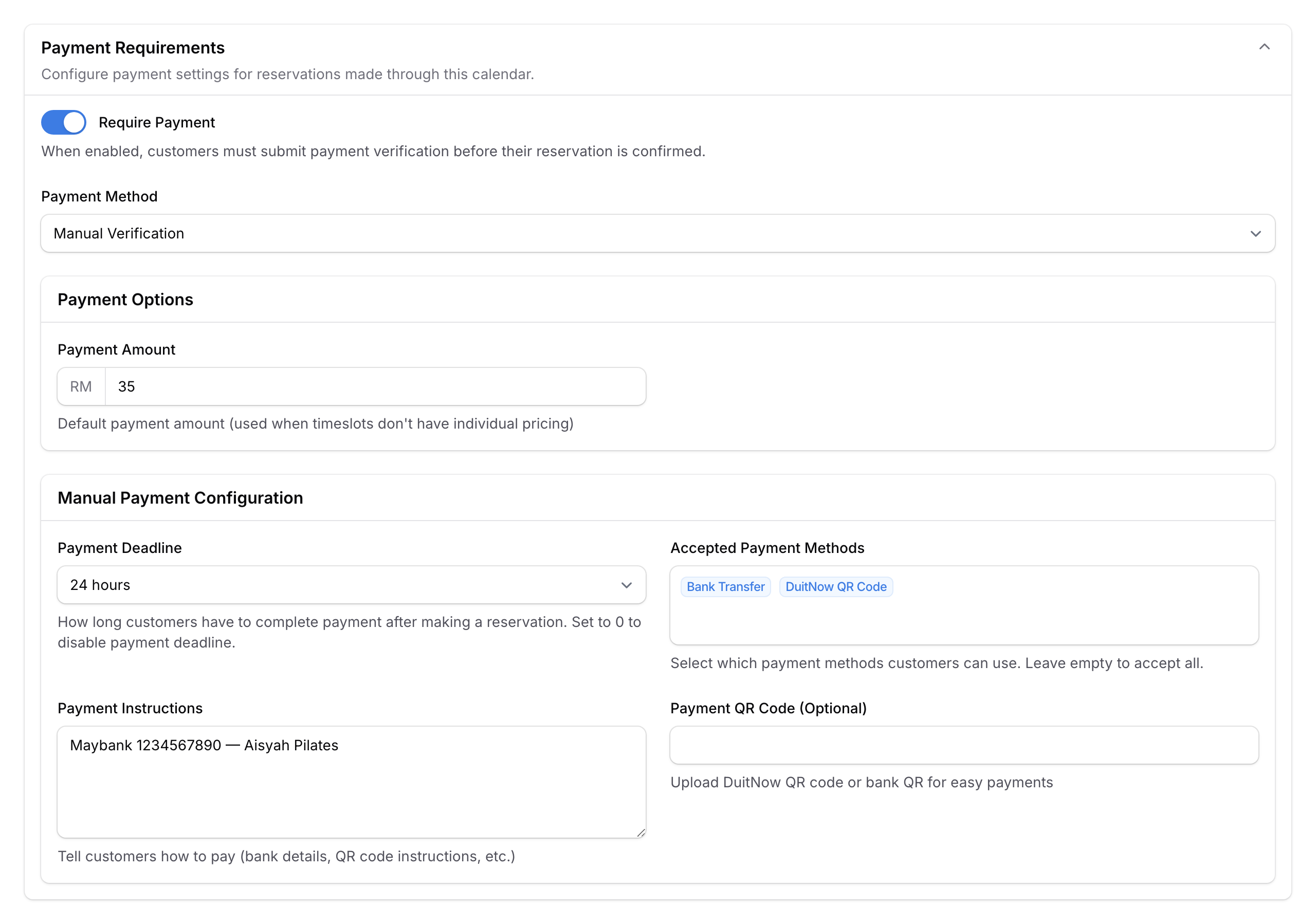Click the Payment Options section header

point(125,299)
